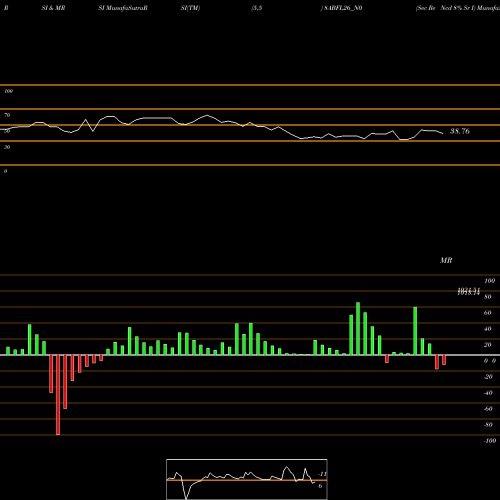Click the RSI value 38.76 label

(x=460, y=131)
